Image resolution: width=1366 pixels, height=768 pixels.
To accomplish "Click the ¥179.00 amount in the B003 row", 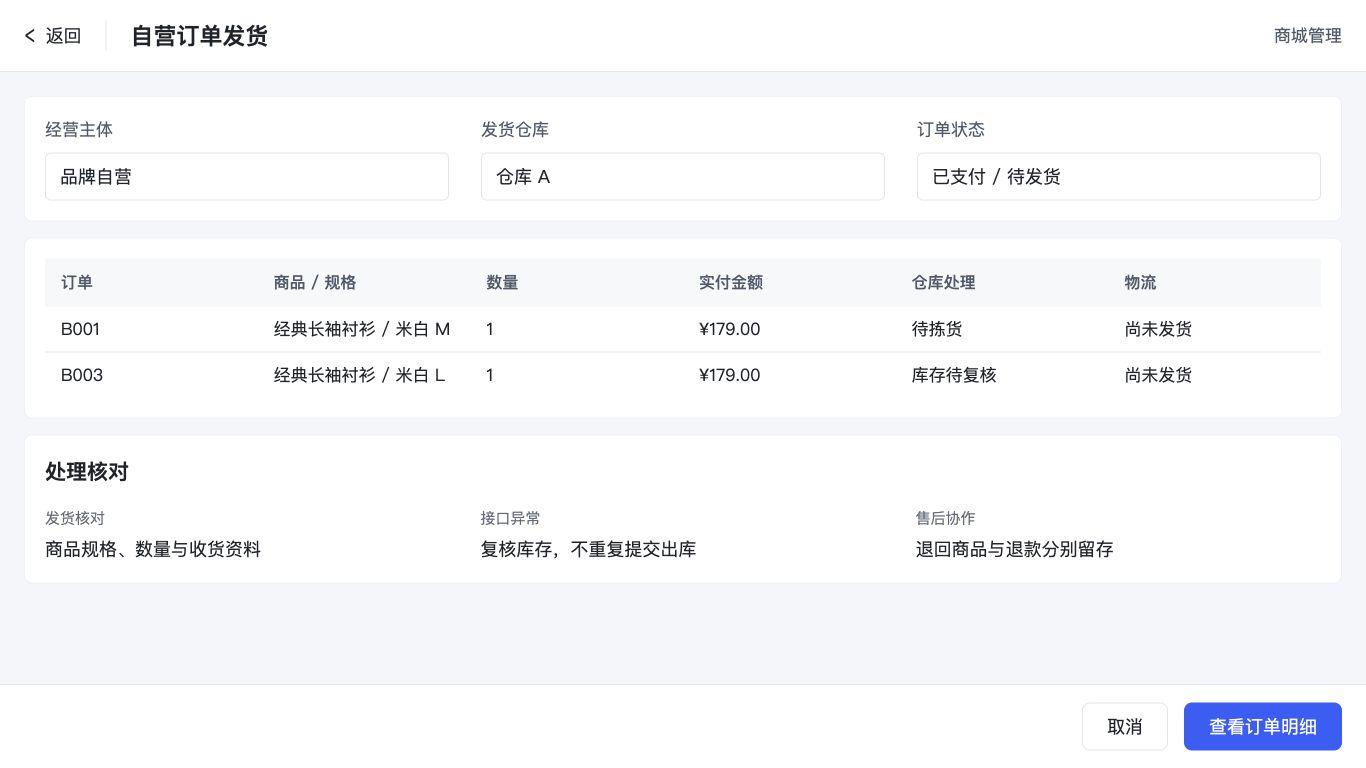I will pyautogui.click(x=730, y=375).
